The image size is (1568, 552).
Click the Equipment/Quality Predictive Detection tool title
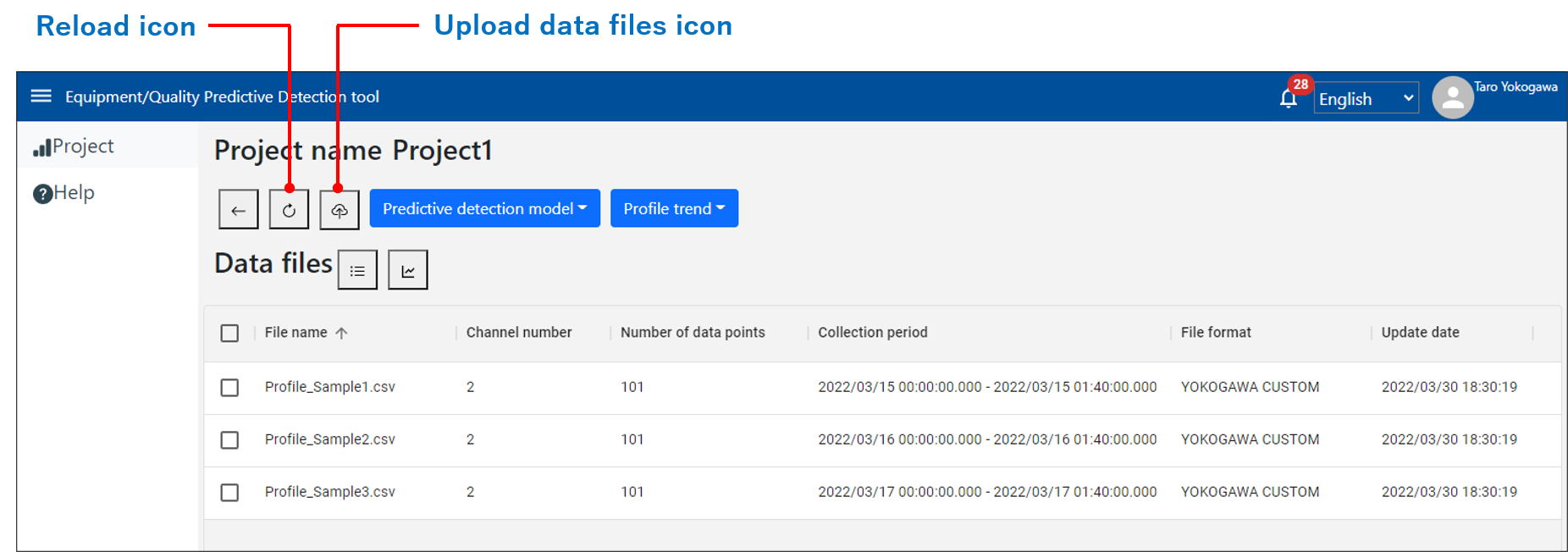(222, 97)
